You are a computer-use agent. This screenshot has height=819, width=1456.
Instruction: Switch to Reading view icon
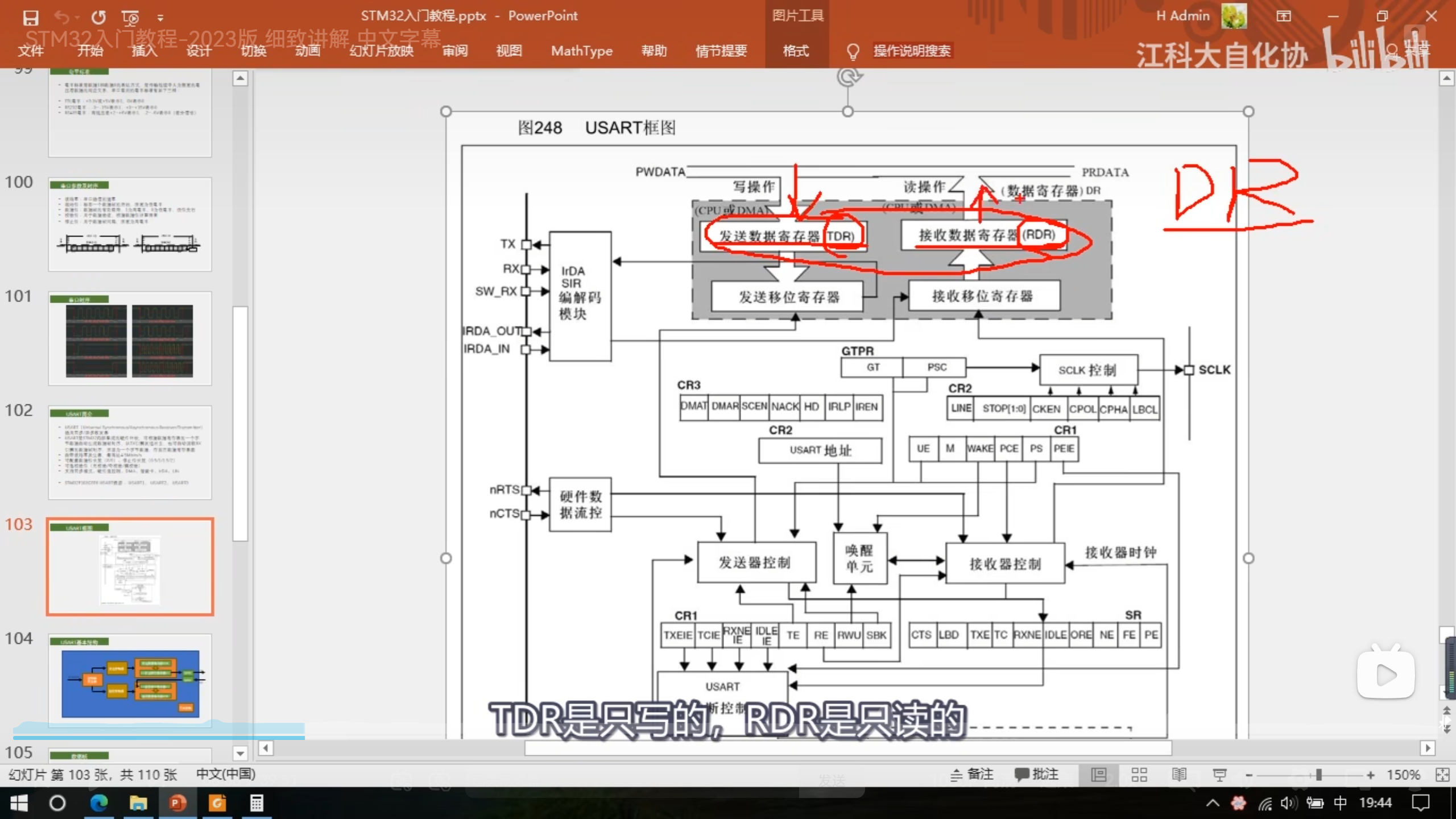coord(1179,774)
